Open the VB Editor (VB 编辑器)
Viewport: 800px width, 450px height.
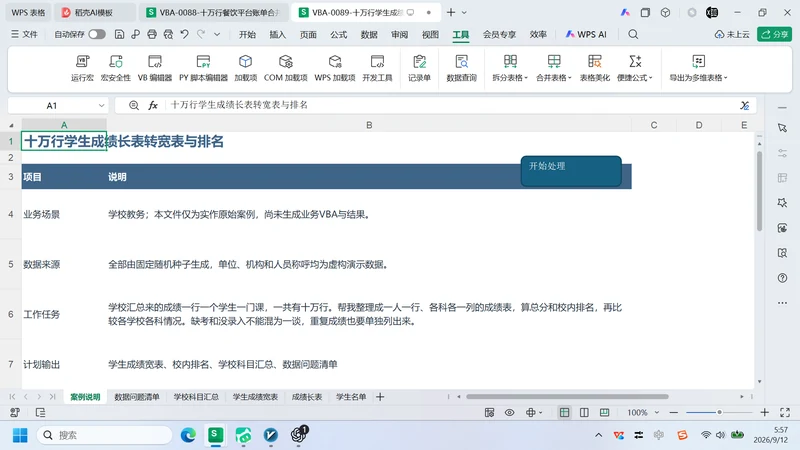click(x=155, y=68)
